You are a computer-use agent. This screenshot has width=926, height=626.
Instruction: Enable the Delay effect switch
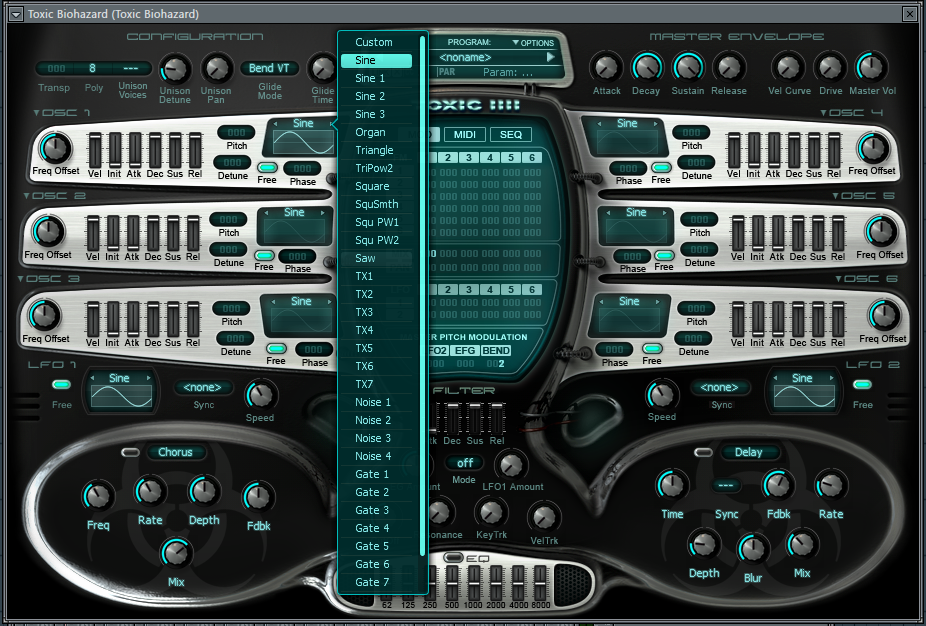point(703,452)
